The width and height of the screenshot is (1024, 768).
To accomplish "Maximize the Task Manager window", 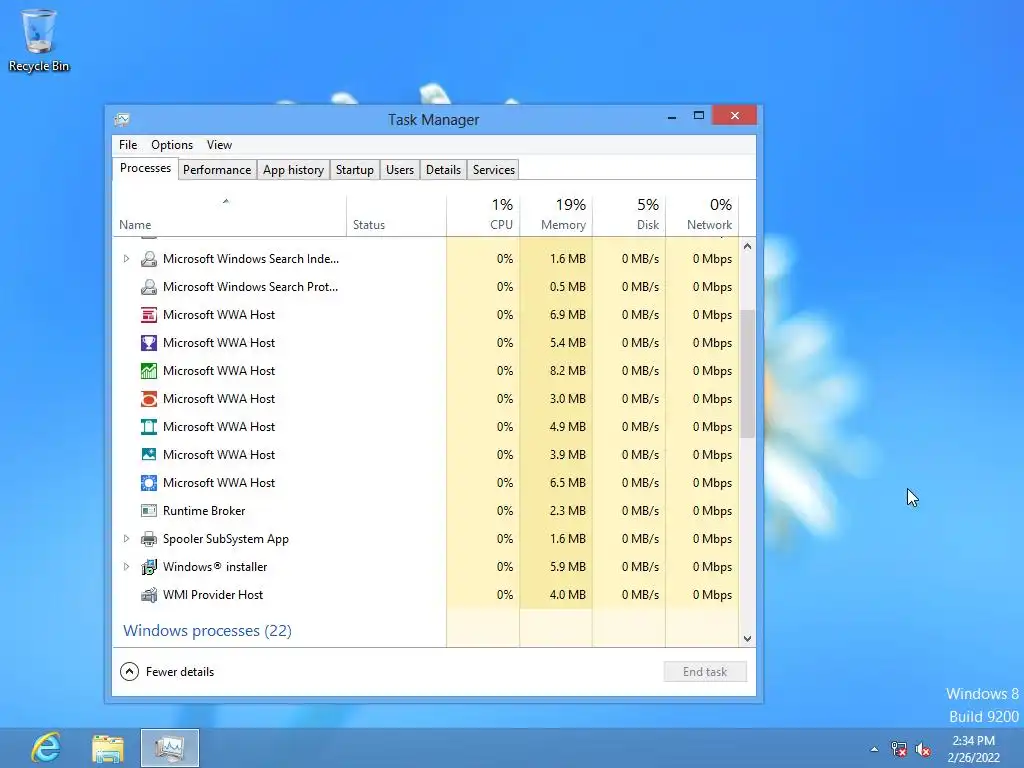I will [699, 116].
